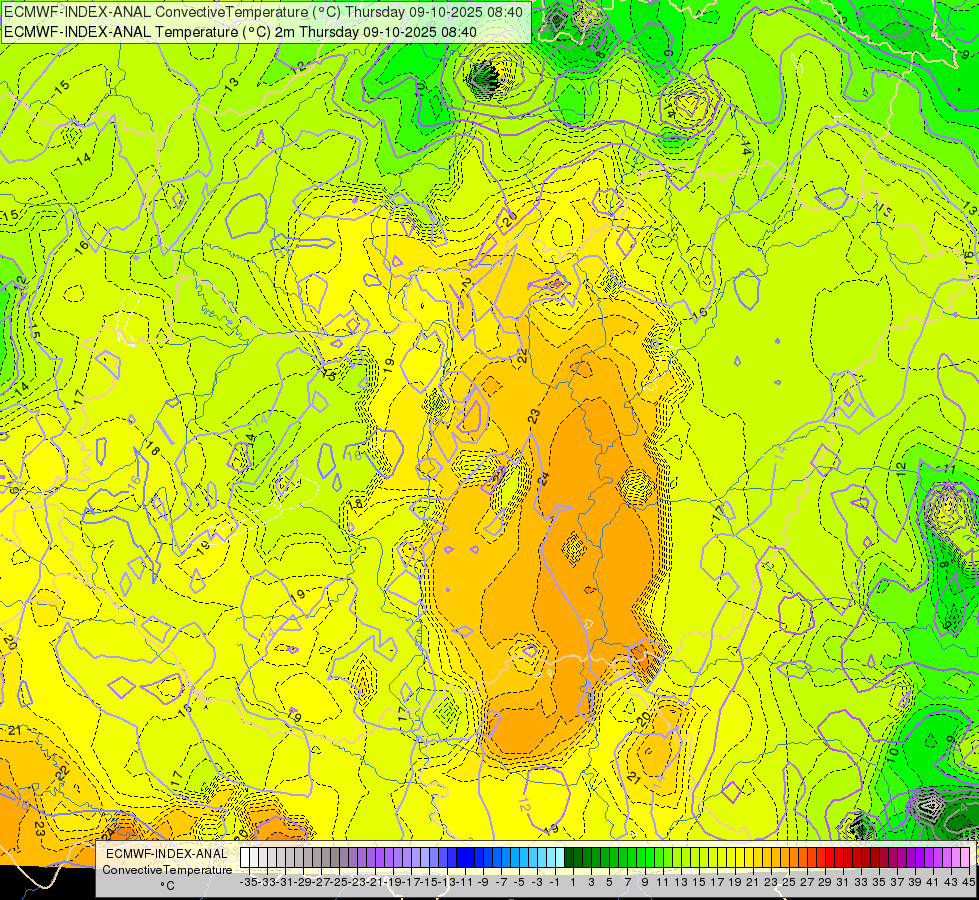
Task: Click legend value 3
Action: [x=591, y=883]
